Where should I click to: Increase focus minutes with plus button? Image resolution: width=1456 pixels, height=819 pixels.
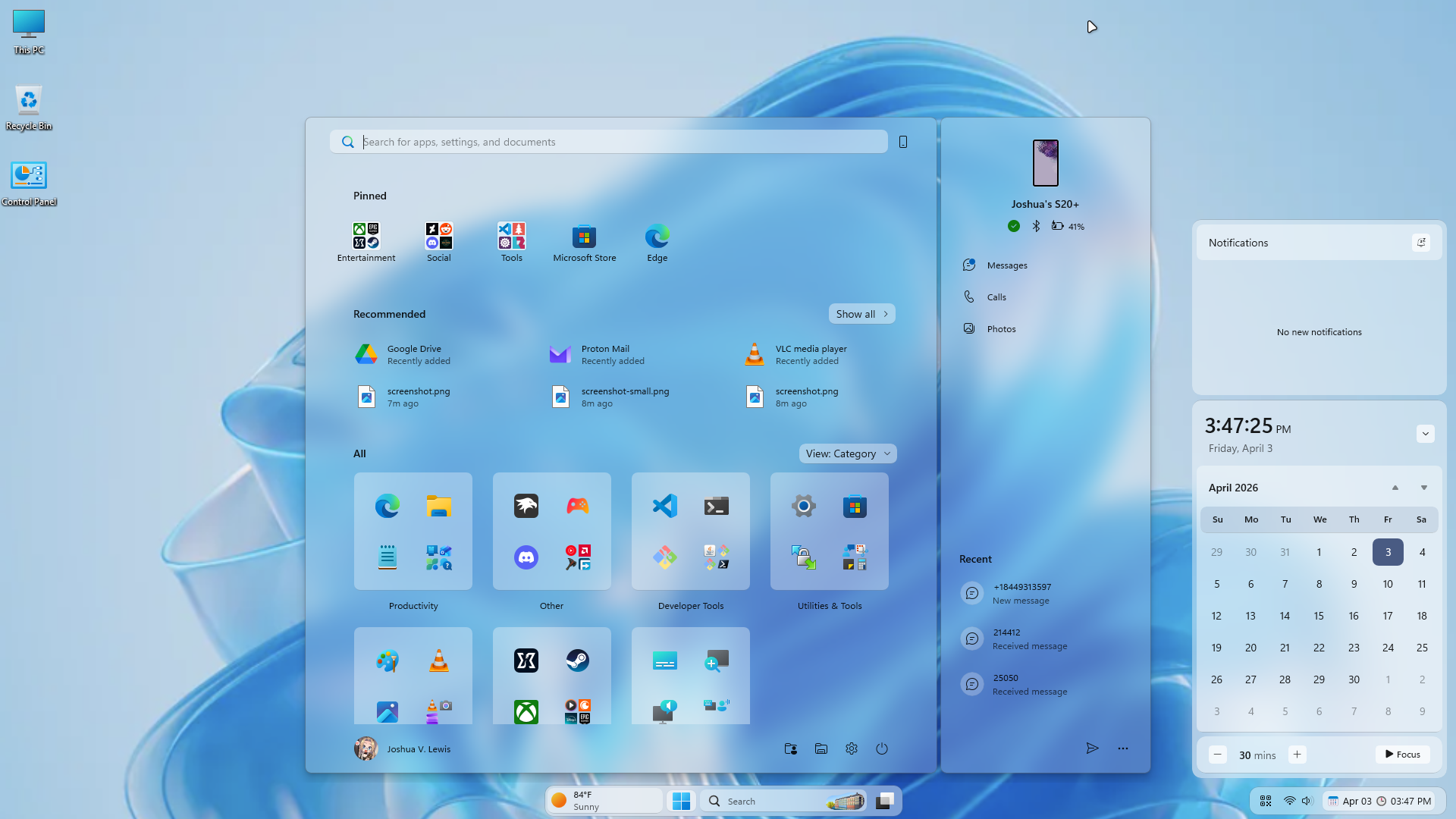[x=1297, y=755]
